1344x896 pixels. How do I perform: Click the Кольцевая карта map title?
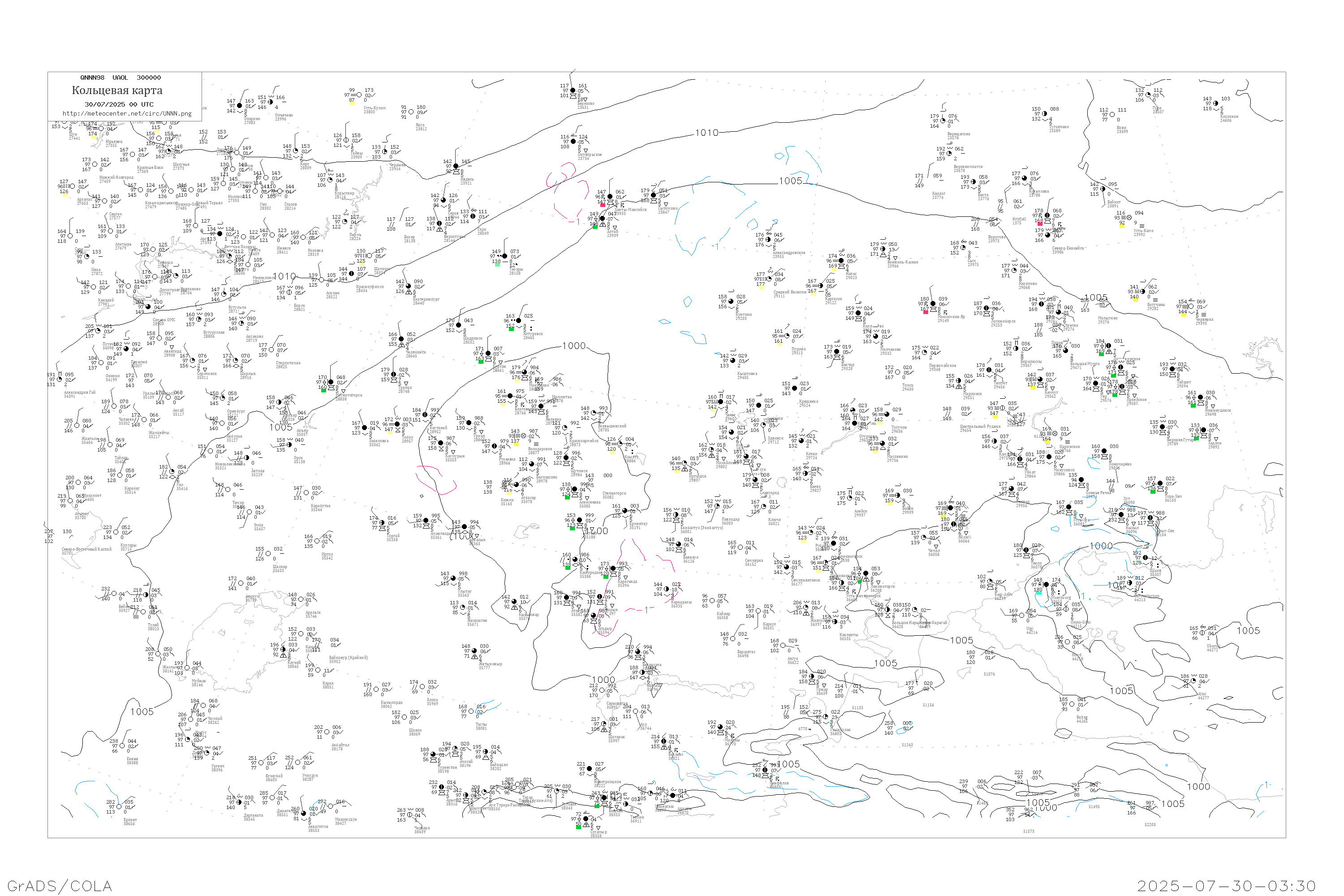click(x=116, y=90)
